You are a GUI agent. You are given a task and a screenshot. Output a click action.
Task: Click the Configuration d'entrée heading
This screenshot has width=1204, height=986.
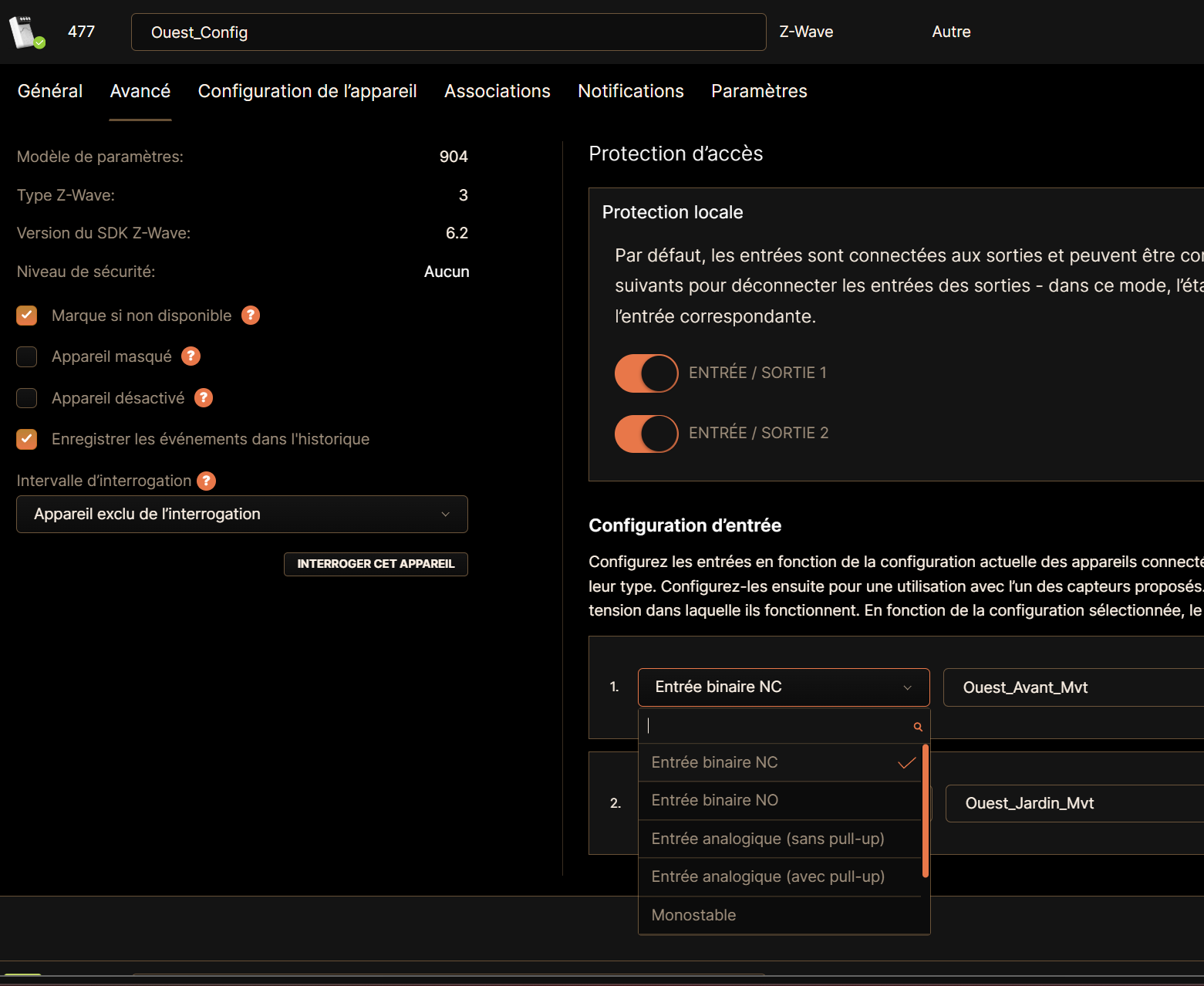(685, 525)
